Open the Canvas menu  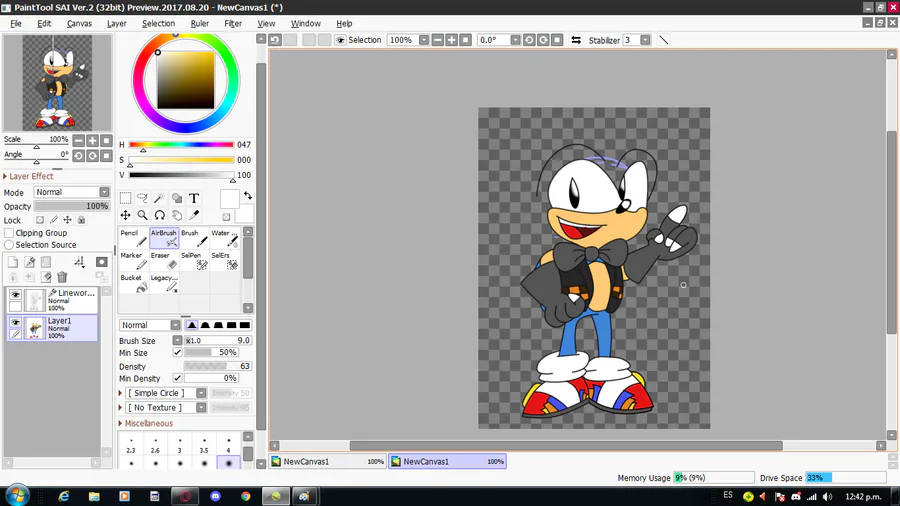[79, 24]
